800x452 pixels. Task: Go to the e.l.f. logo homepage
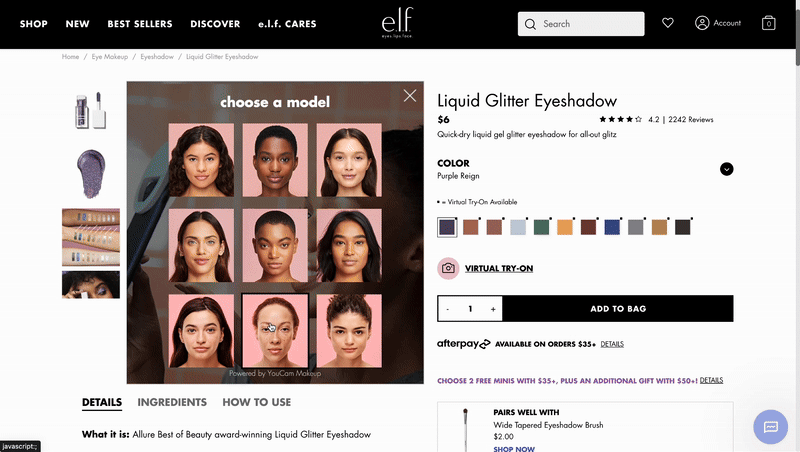[x=397, y=23]
